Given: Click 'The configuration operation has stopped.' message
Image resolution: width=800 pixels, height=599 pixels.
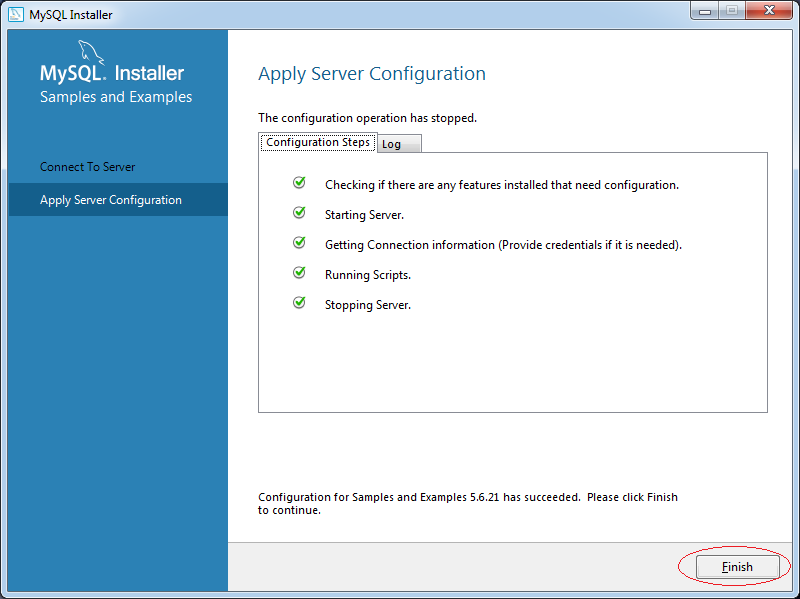Looking at the screenshot, I should [x=367, y=118].
